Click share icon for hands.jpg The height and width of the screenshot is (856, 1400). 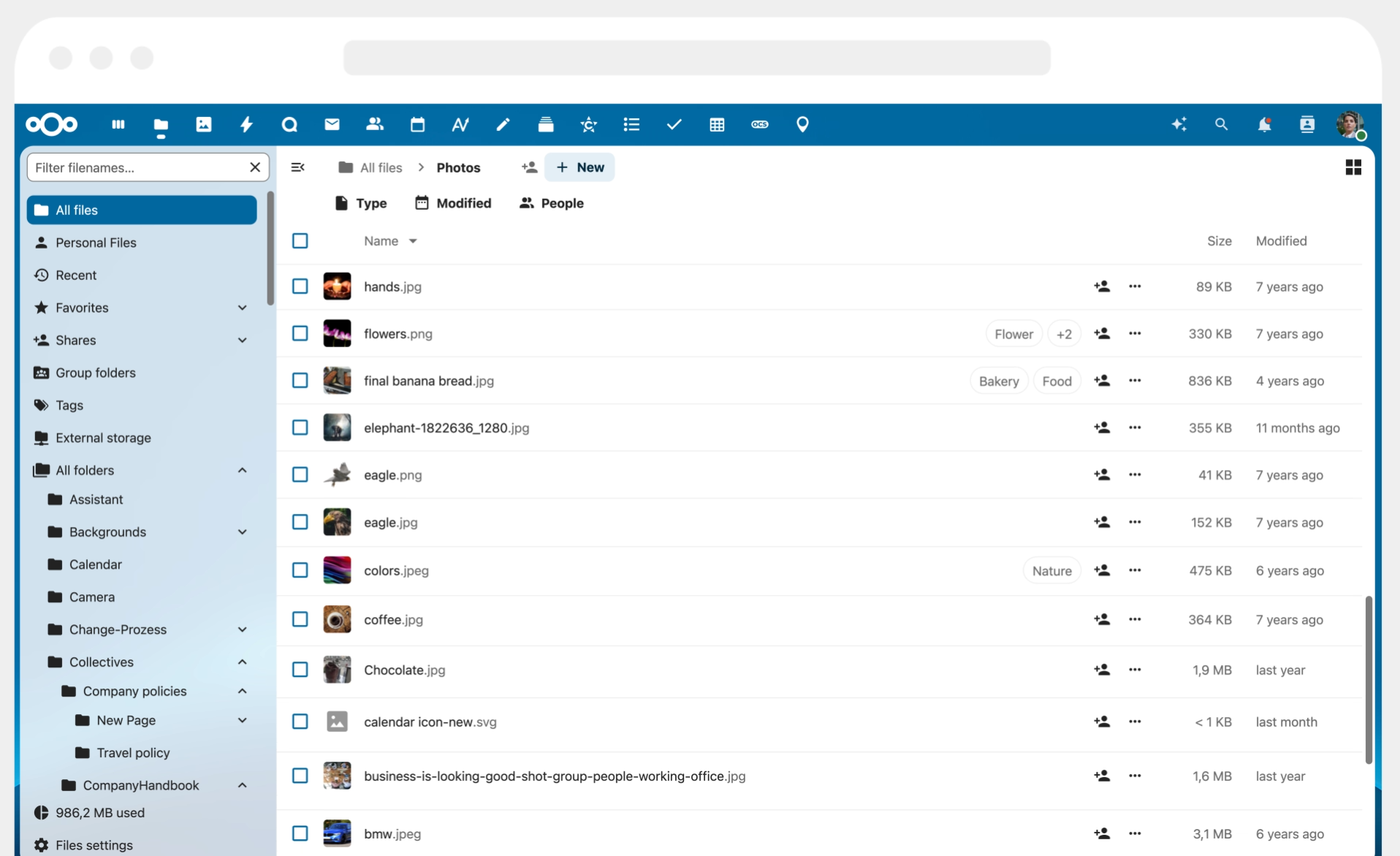(x=1101, y=287)
